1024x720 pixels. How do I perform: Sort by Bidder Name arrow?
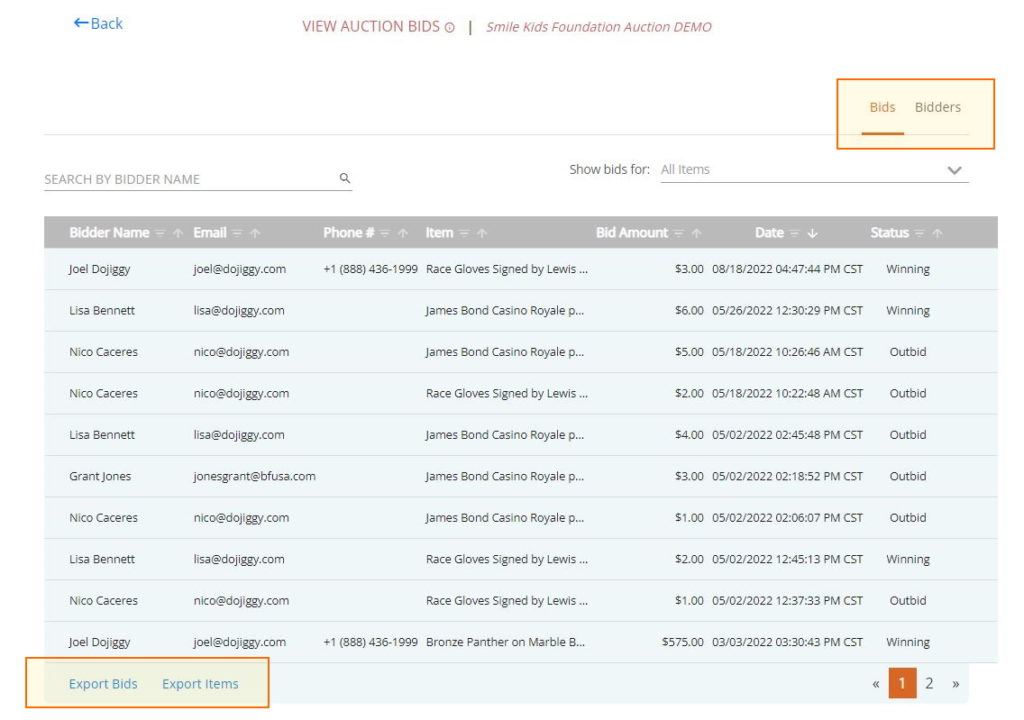(178, 233)
